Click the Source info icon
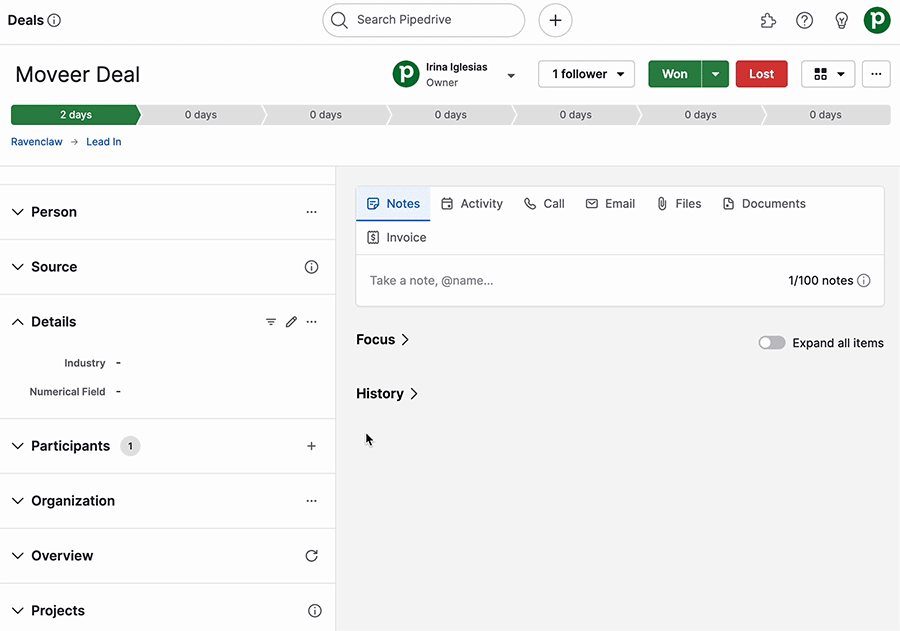 tap(311, 267)
